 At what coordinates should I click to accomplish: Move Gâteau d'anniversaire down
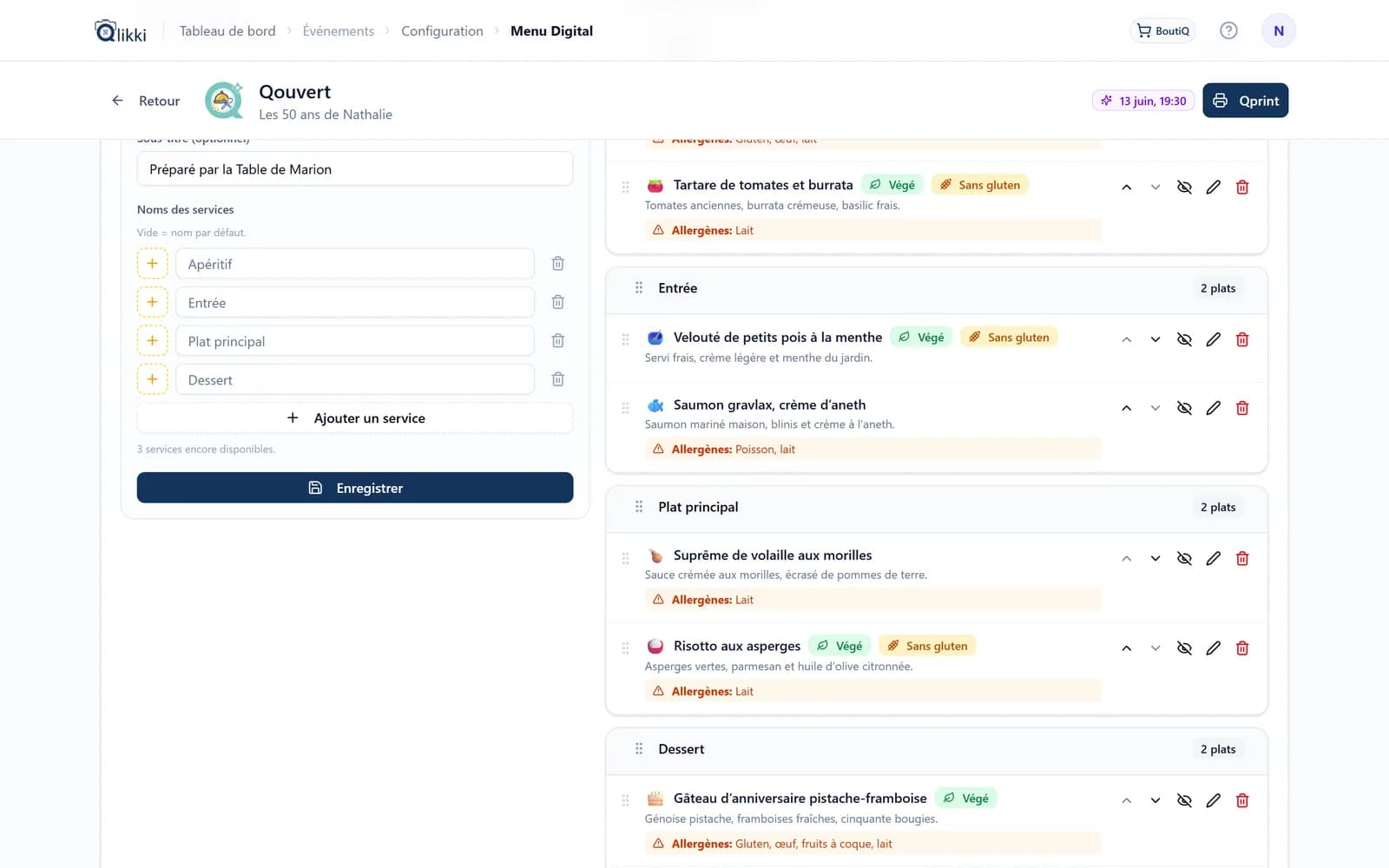[1155, 800]
